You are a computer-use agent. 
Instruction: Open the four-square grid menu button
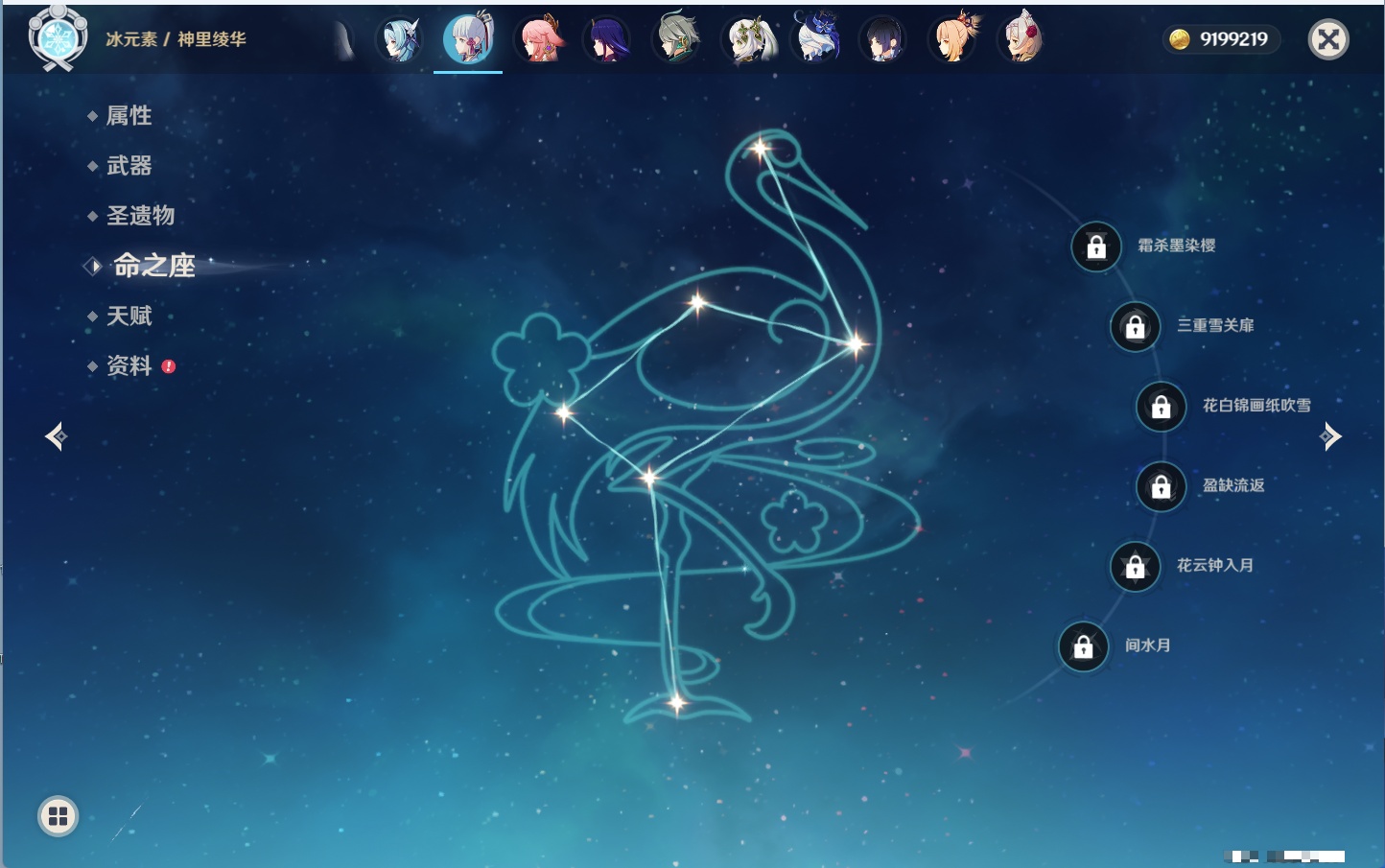(x=58, y=816)
